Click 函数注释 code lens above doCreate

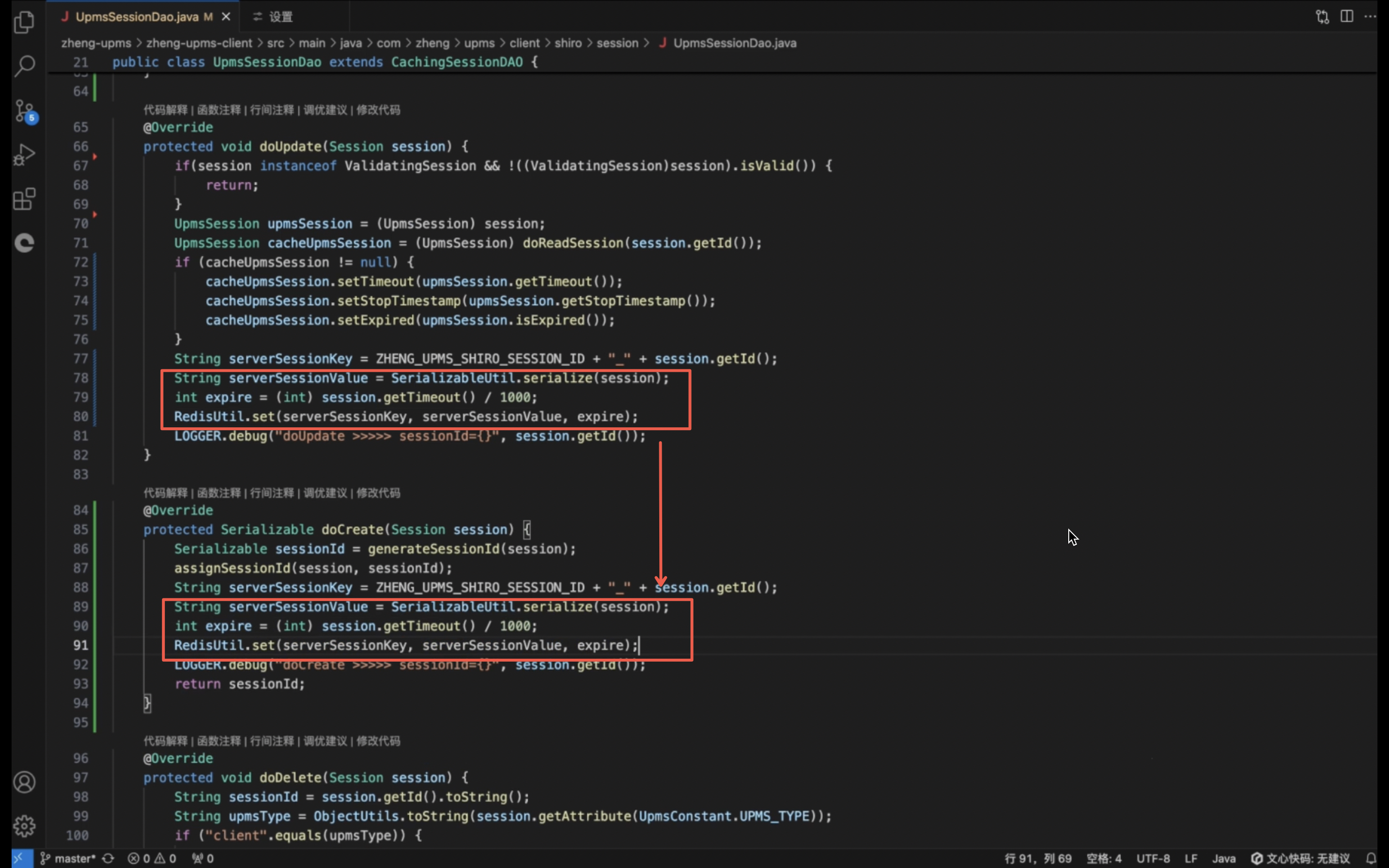click(x=218, y=492)
